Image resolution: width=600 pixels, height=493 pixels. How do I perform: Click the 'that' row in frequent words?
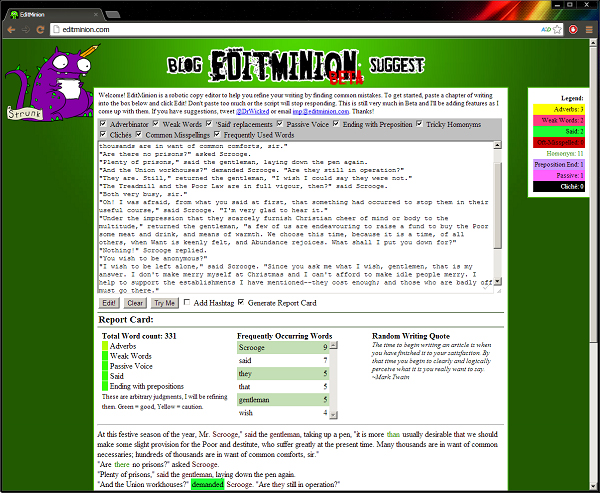tap(283, 387)
